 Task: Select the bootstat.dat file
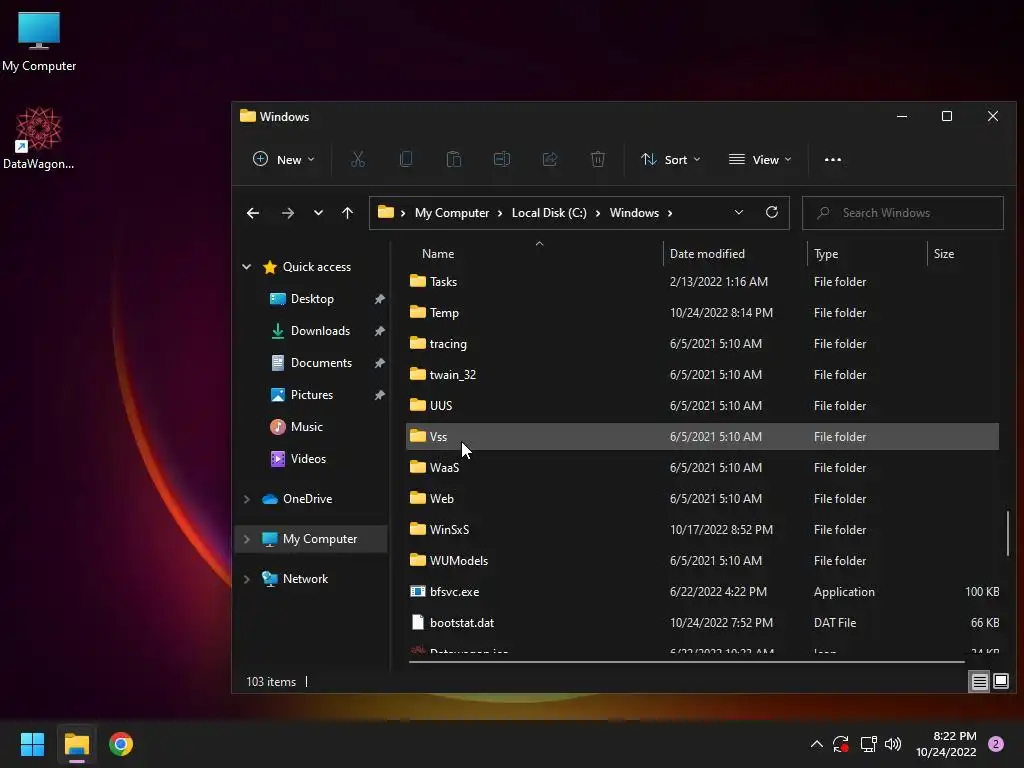[x=702, y=622]
